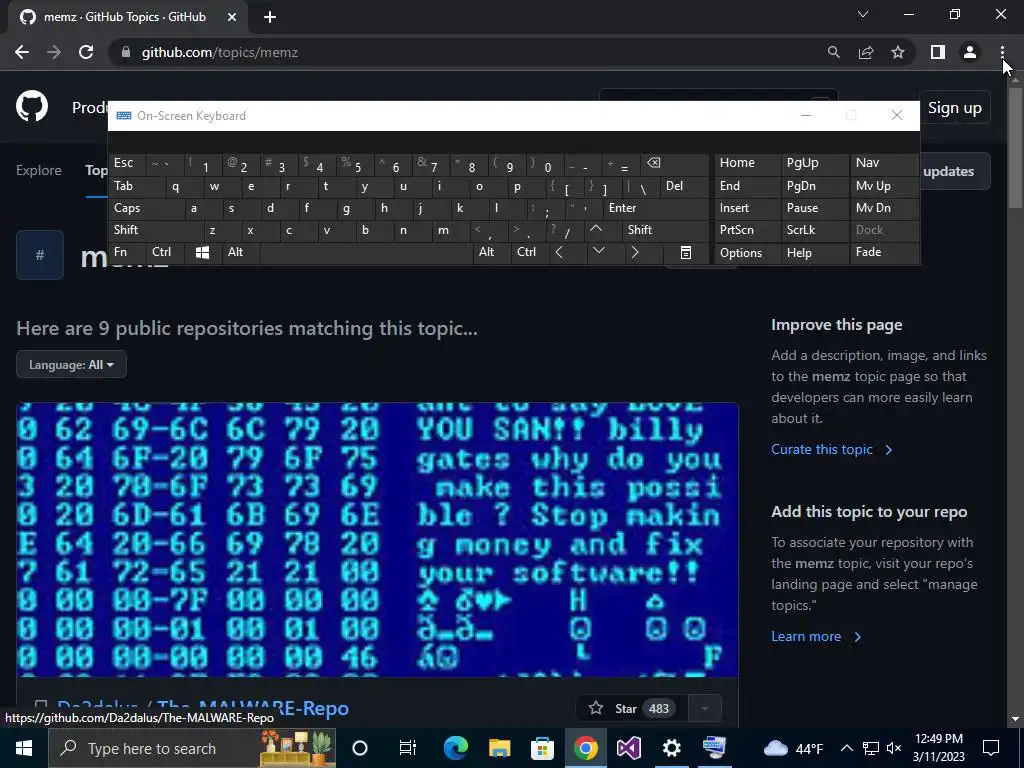Screen dimensions: 1024x768
Task: Star The-MALWARE-Repo repository
Action: 631,709
